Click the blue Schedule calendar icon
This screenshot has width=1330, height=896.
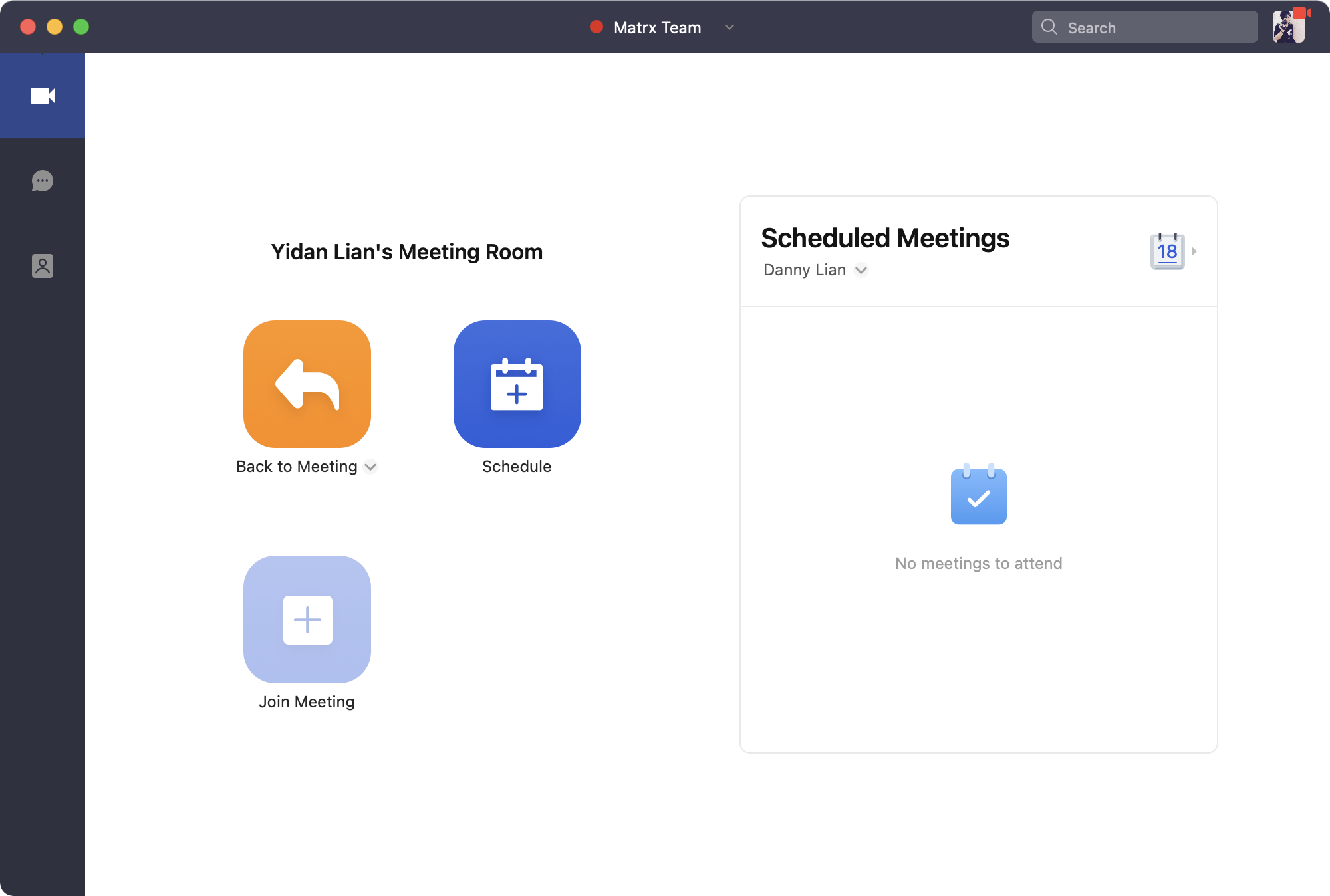pyautogui.click(x=517, y=384)
